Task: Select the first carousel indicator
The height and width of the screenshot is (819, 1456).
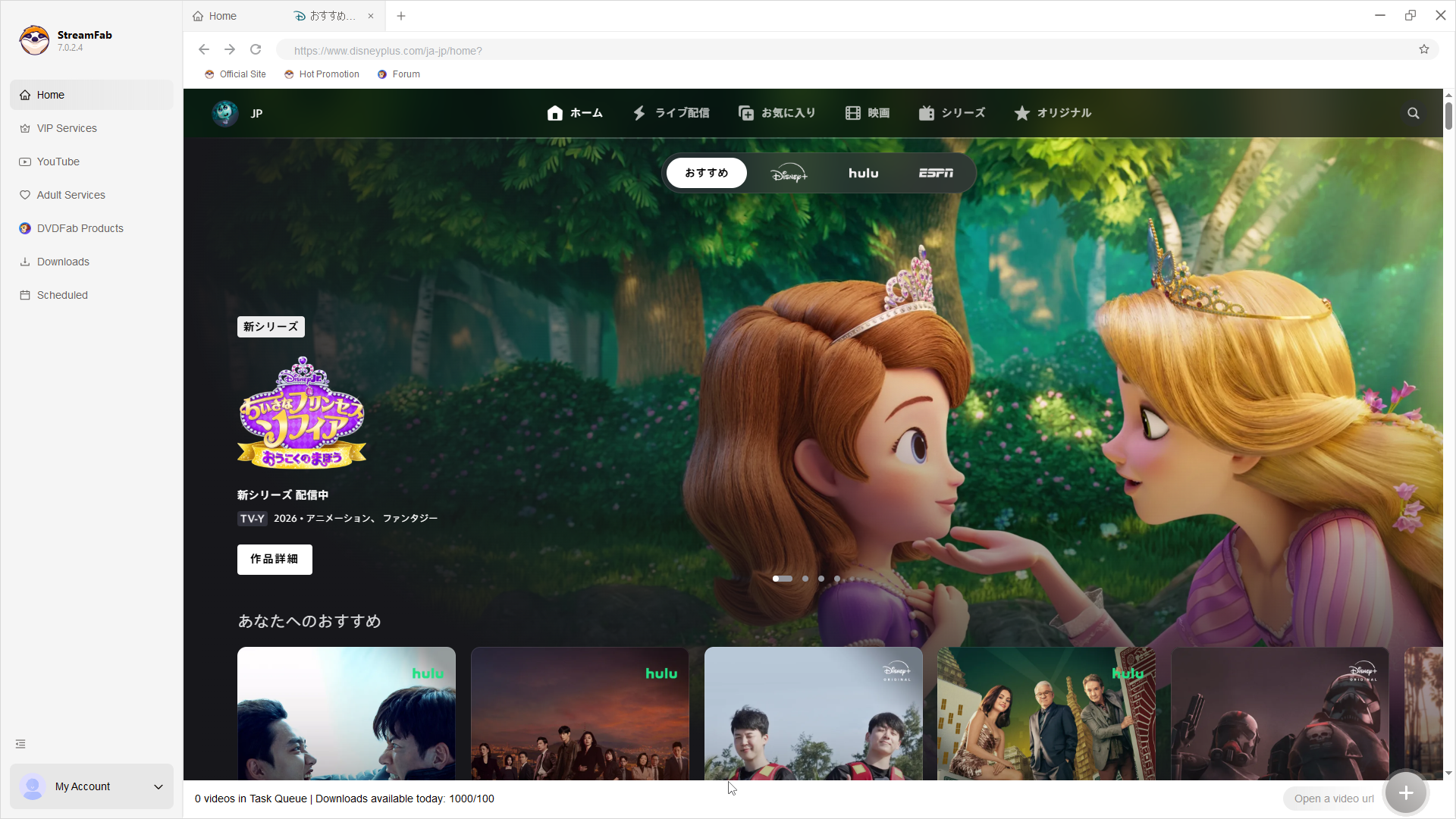Action: tap(783, 579)
